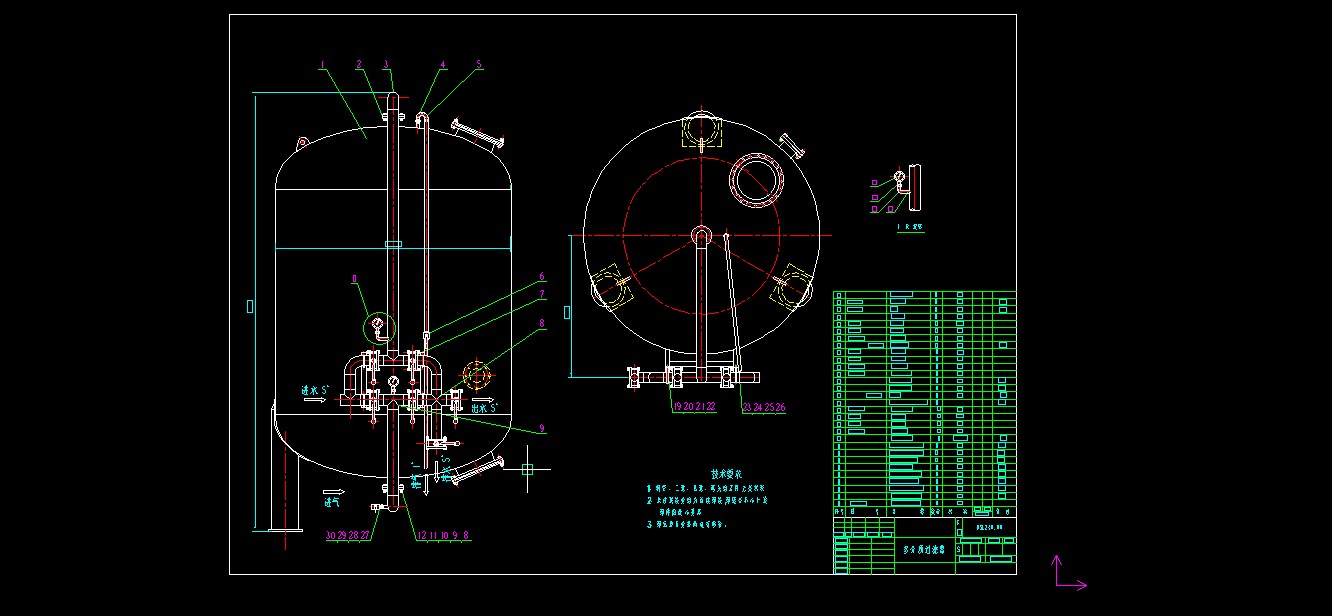Click the UCS axis icon
This screenshot has width=1332, height=616.
1069,573
